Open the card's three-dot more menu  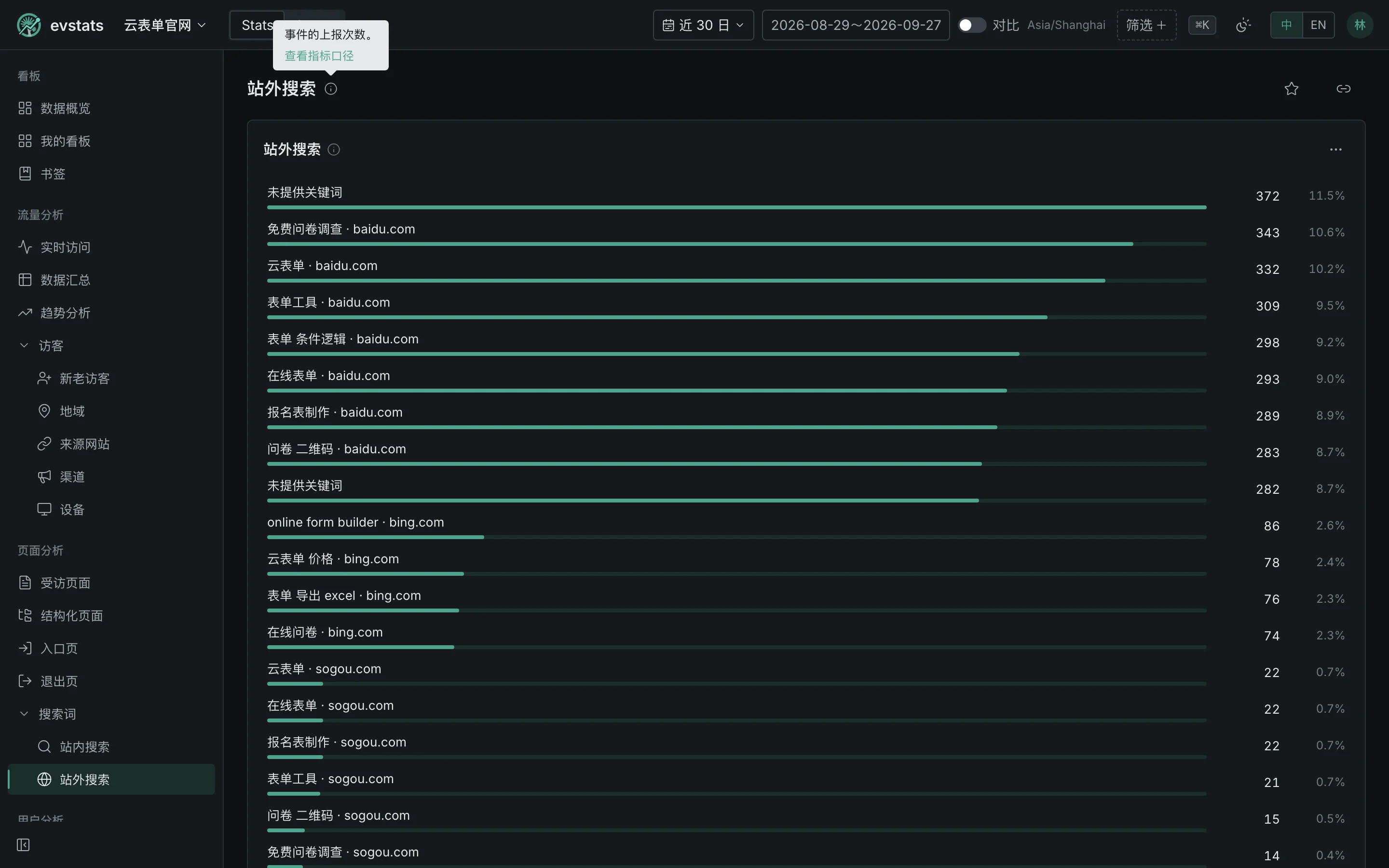point(1335,150)
